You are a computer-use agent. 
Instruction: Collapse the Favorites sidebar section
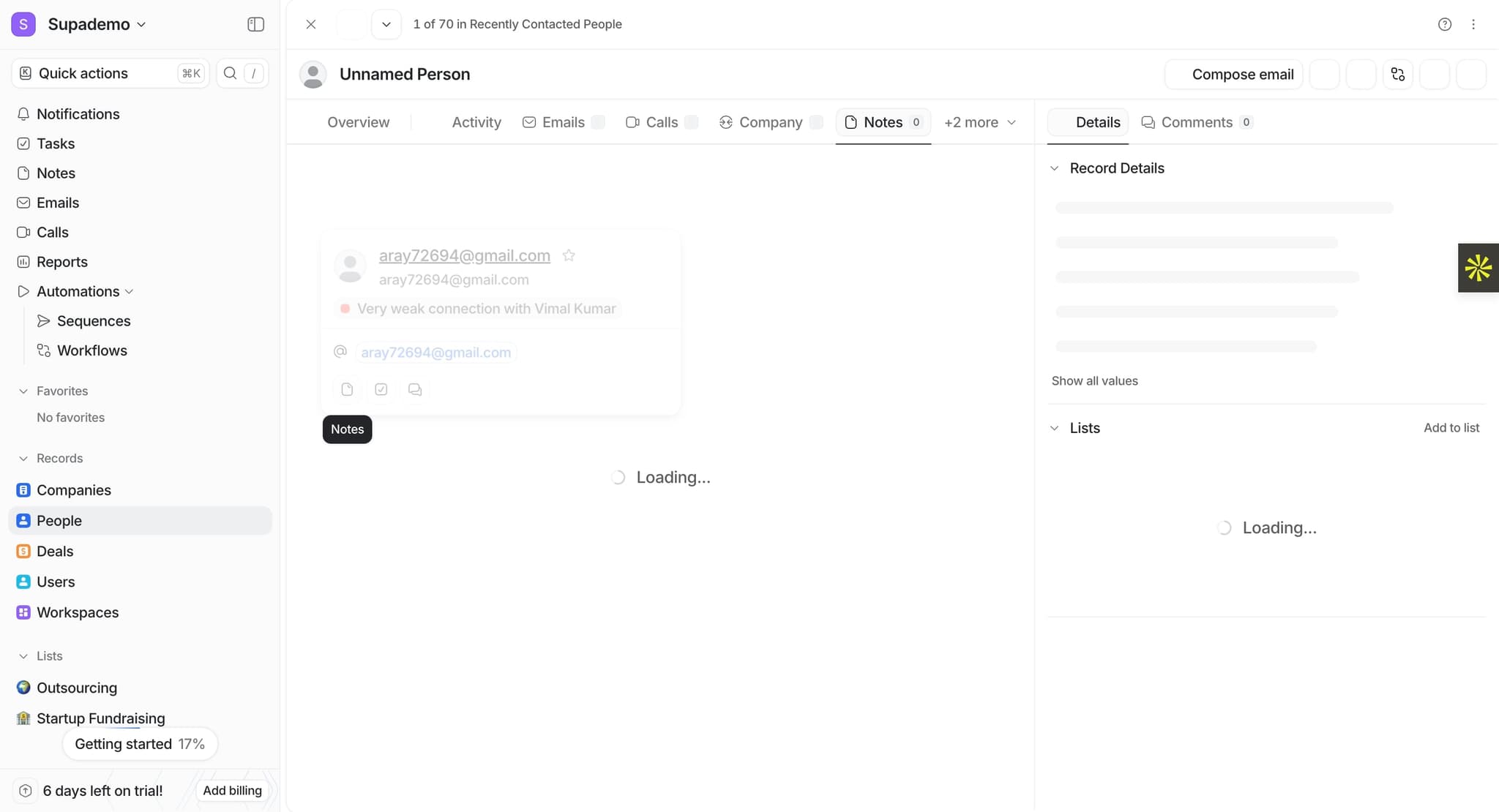pyautogui.click(x=23, y=391)
